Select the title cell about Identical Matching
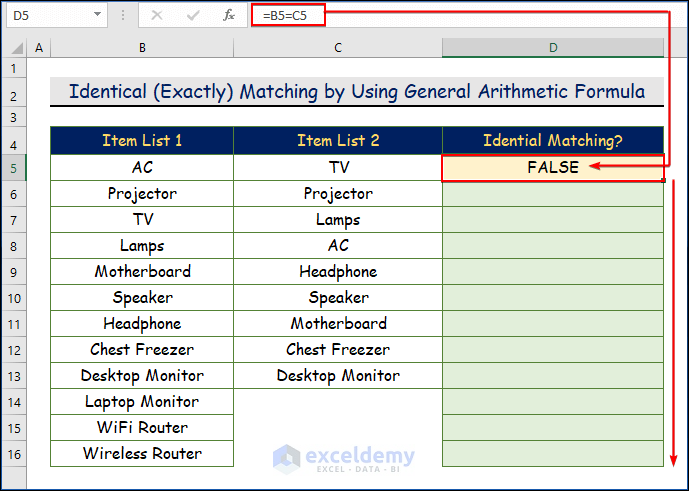 356,92
